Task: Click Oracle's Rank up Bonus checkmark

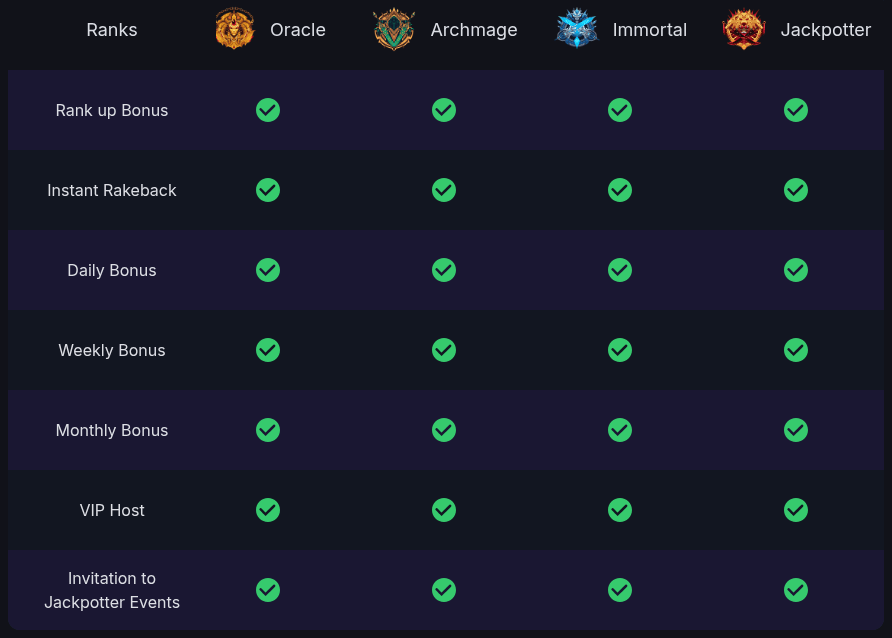Action: (268, 110)
